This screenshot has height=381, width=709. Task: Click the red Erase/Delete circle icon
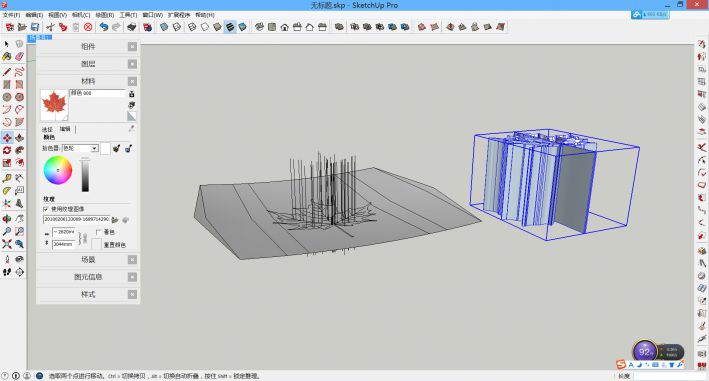pos(88,27)
